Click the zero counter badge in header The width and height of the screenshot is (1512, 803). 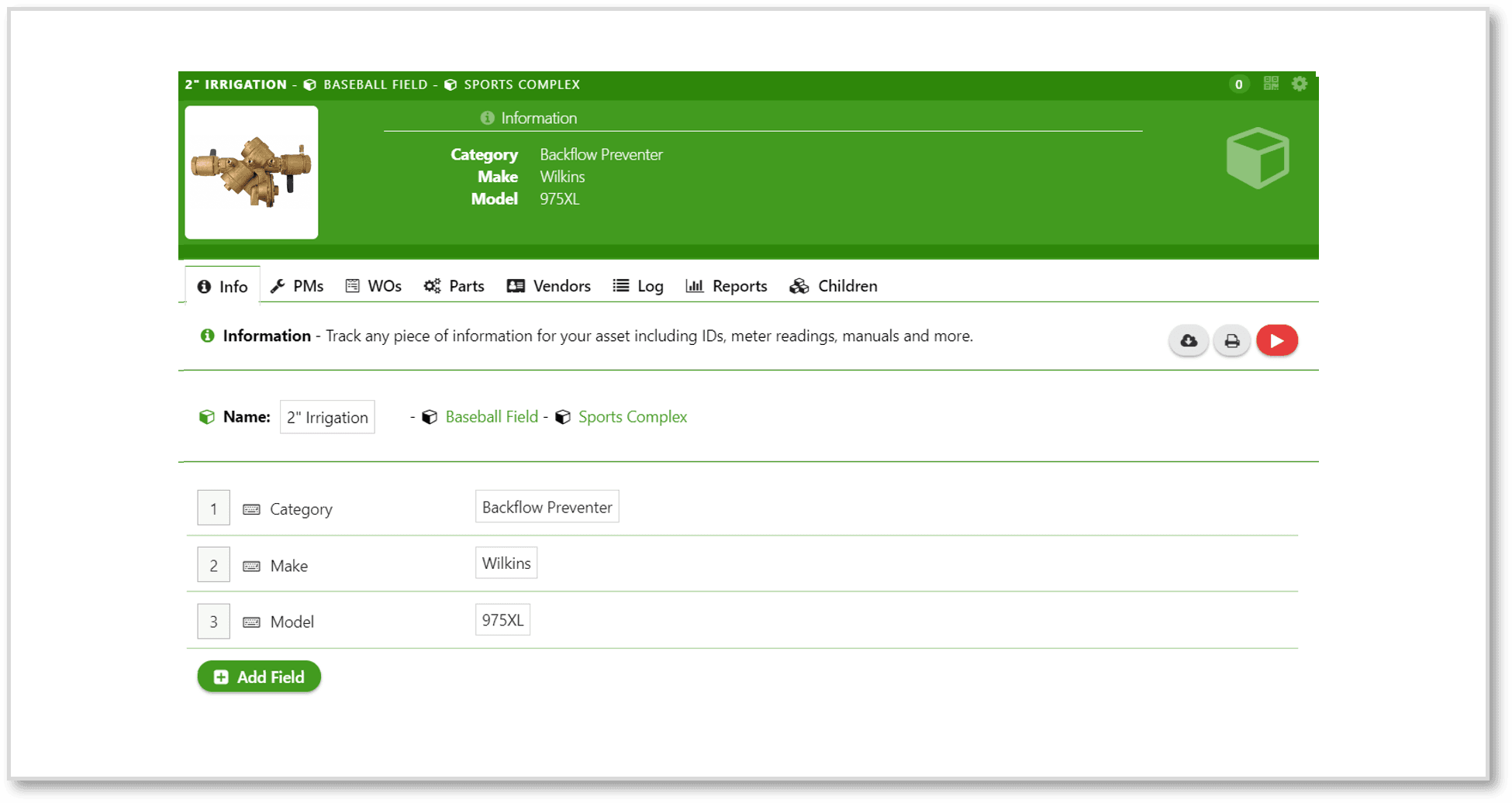coord(1238,84)
